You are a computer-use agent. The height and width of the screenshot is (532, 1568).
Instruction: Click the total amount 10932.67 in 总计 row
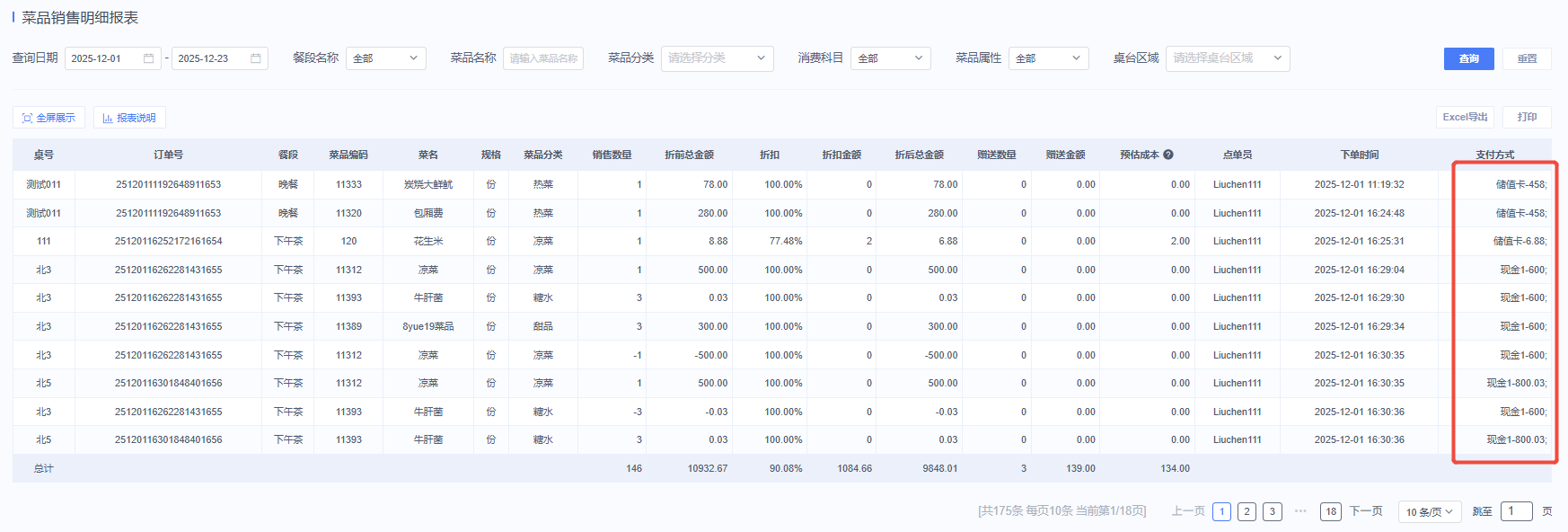click(708, 468)
